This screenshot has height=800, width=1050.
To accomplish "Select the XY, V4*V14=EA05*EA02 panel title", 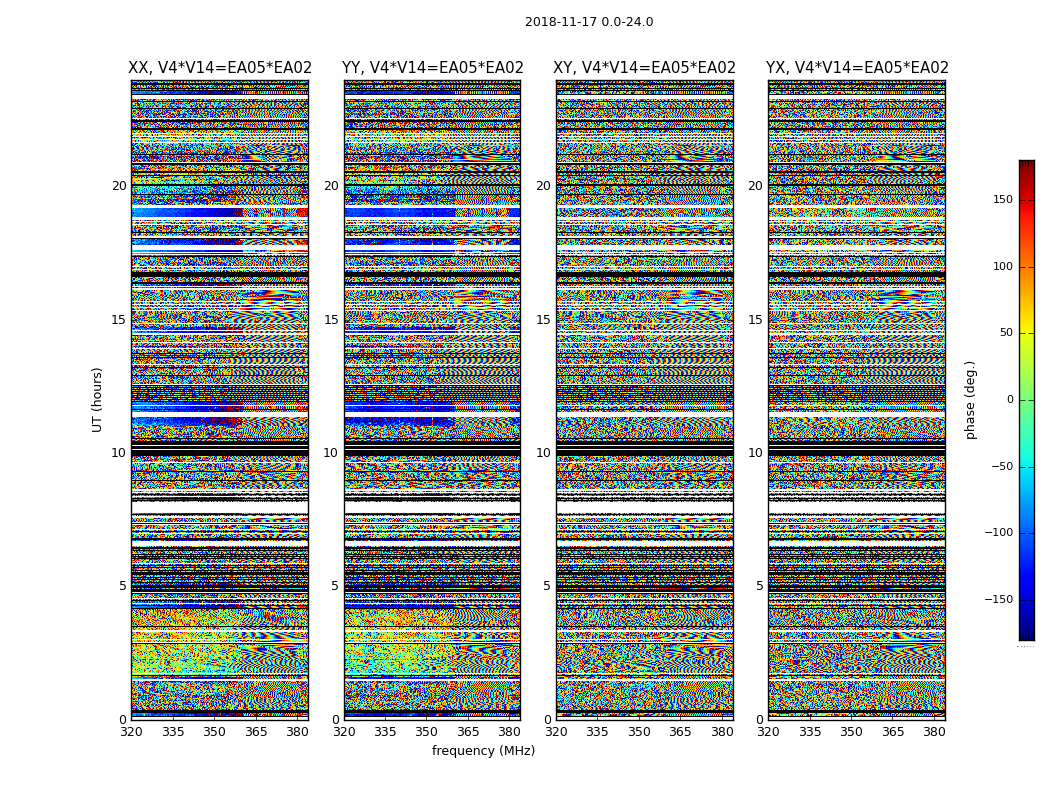I will click(644, 68).
